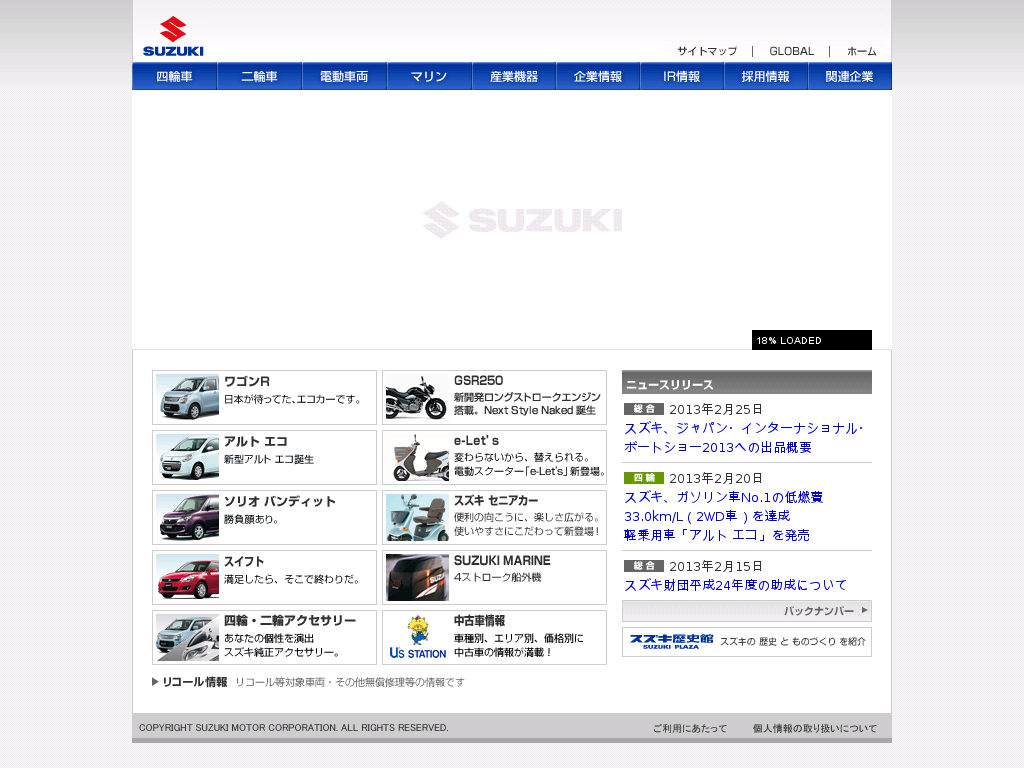Click the ワゴンR car thumbnail
The image size is (1024, 768).
coord(187,397)
